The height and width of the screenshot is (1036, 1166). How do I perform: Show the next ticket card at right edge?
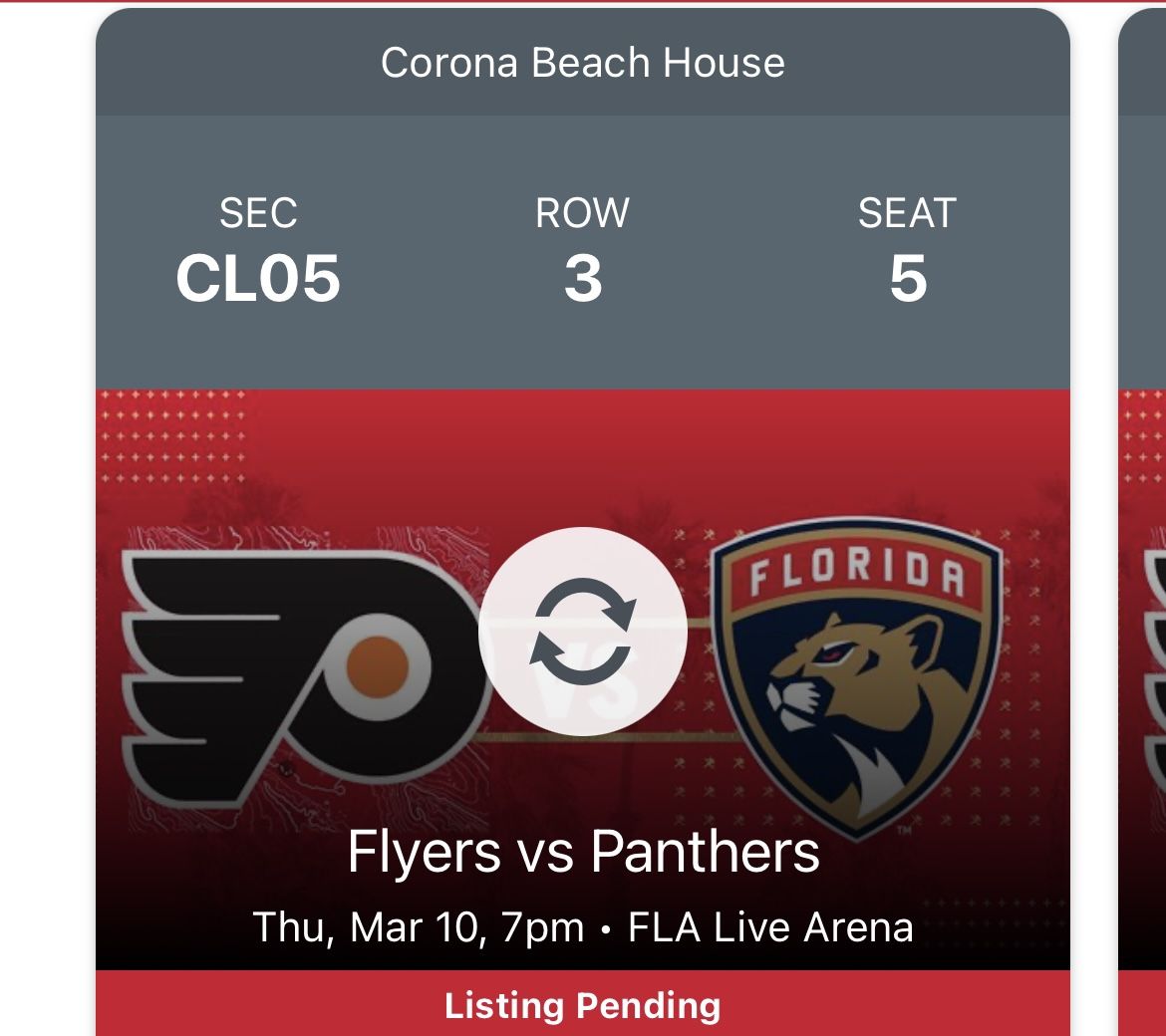coord(1144,598)
